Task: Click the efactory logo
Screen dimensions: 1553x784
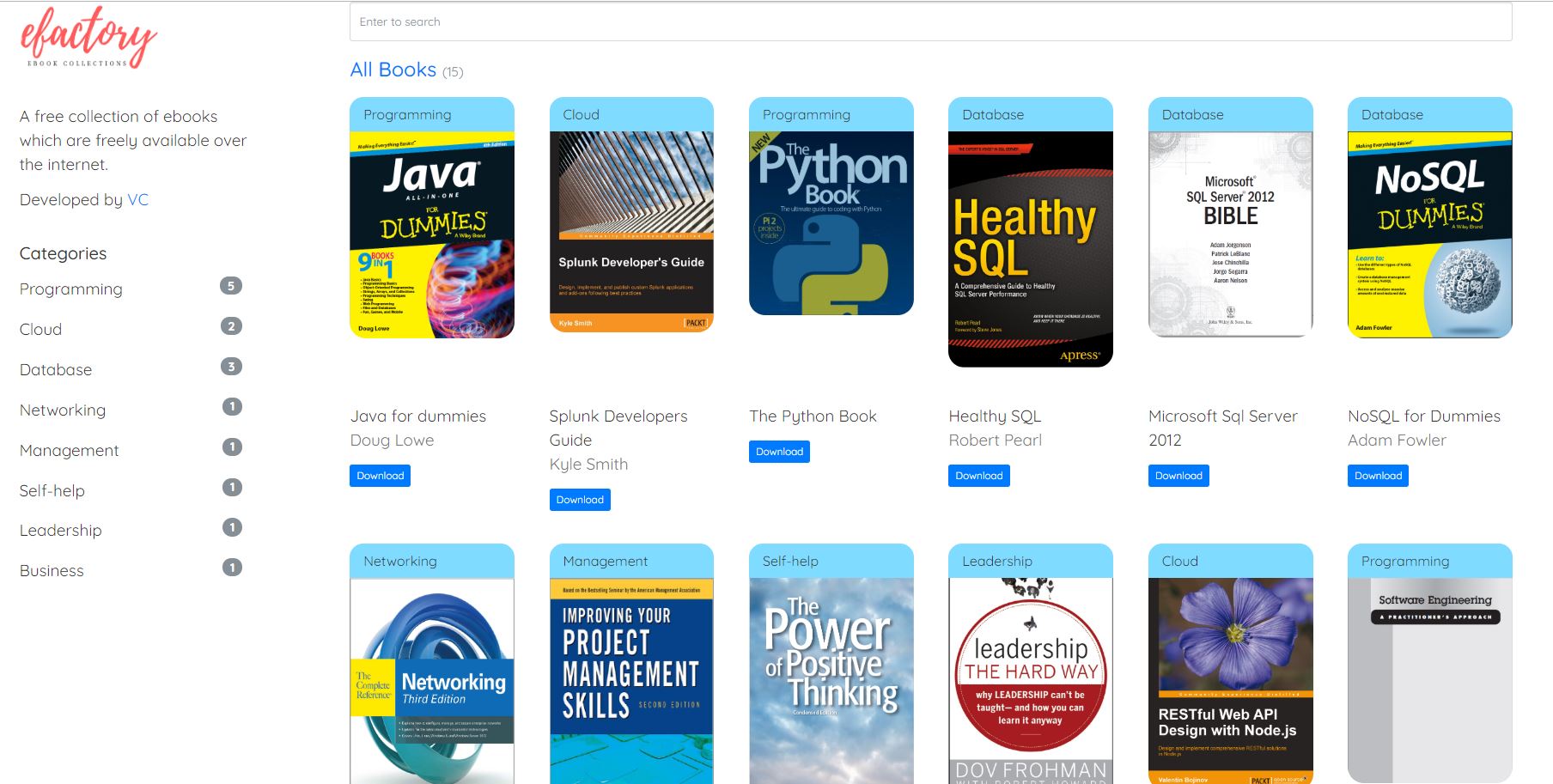Action: (x=88, y=38)
